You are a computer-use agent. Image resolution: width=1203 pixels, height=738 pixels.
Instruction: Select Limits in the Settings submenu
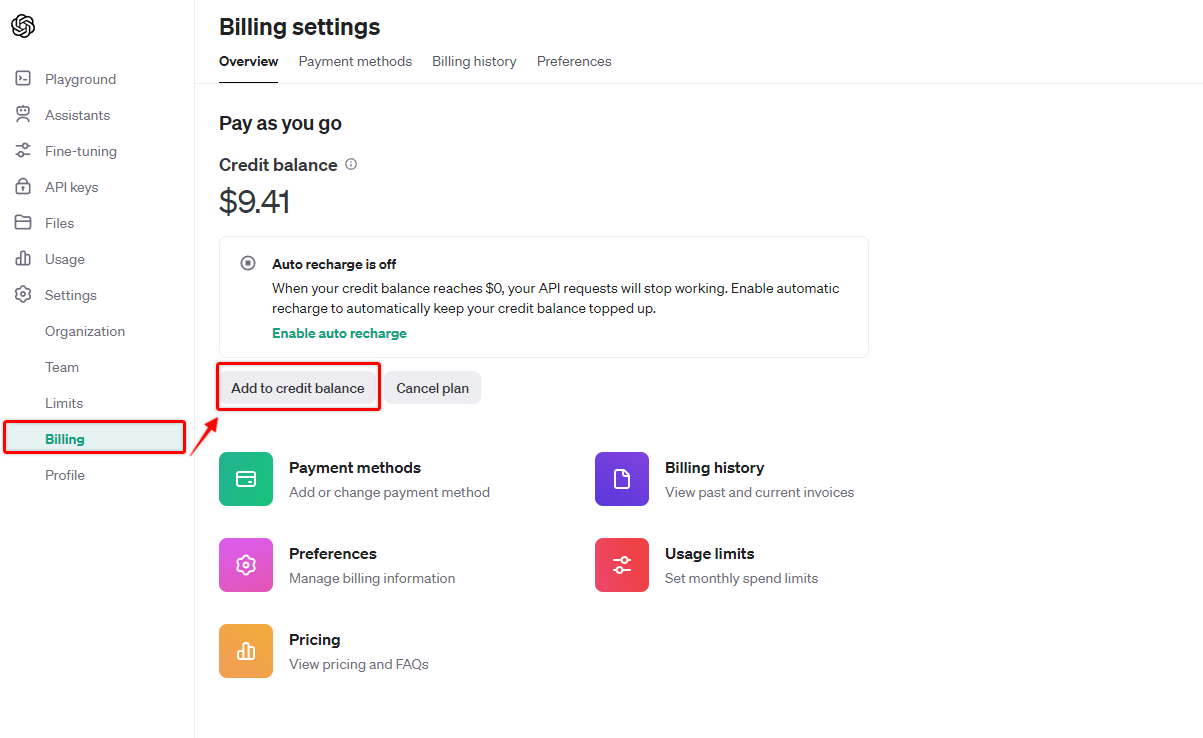[x=64, y=403]
